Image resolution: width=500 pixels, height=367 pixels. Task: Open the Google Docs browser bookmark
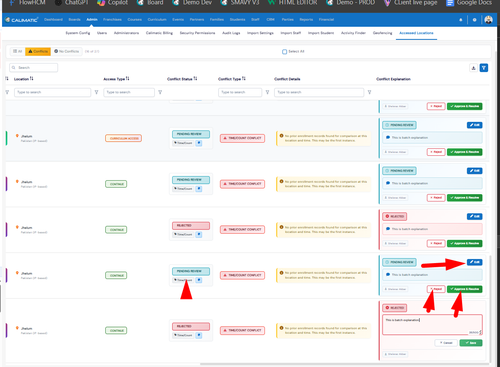point(469,3)
